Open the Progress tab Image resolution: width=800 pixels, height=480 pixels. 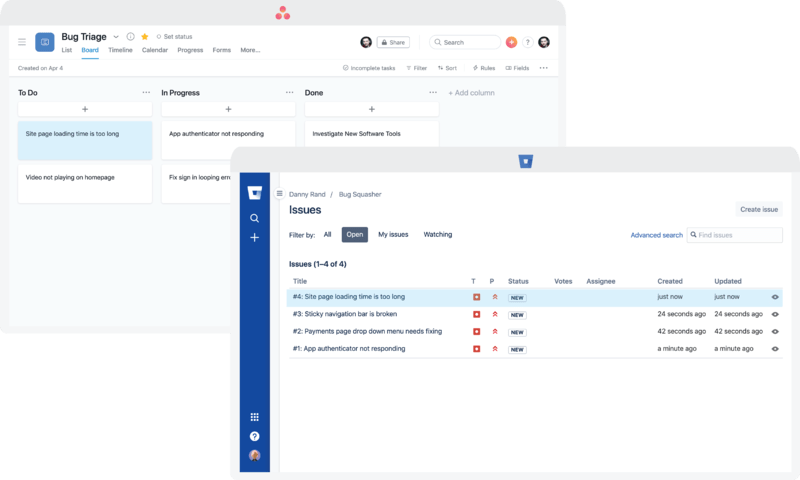coord(190,50)
